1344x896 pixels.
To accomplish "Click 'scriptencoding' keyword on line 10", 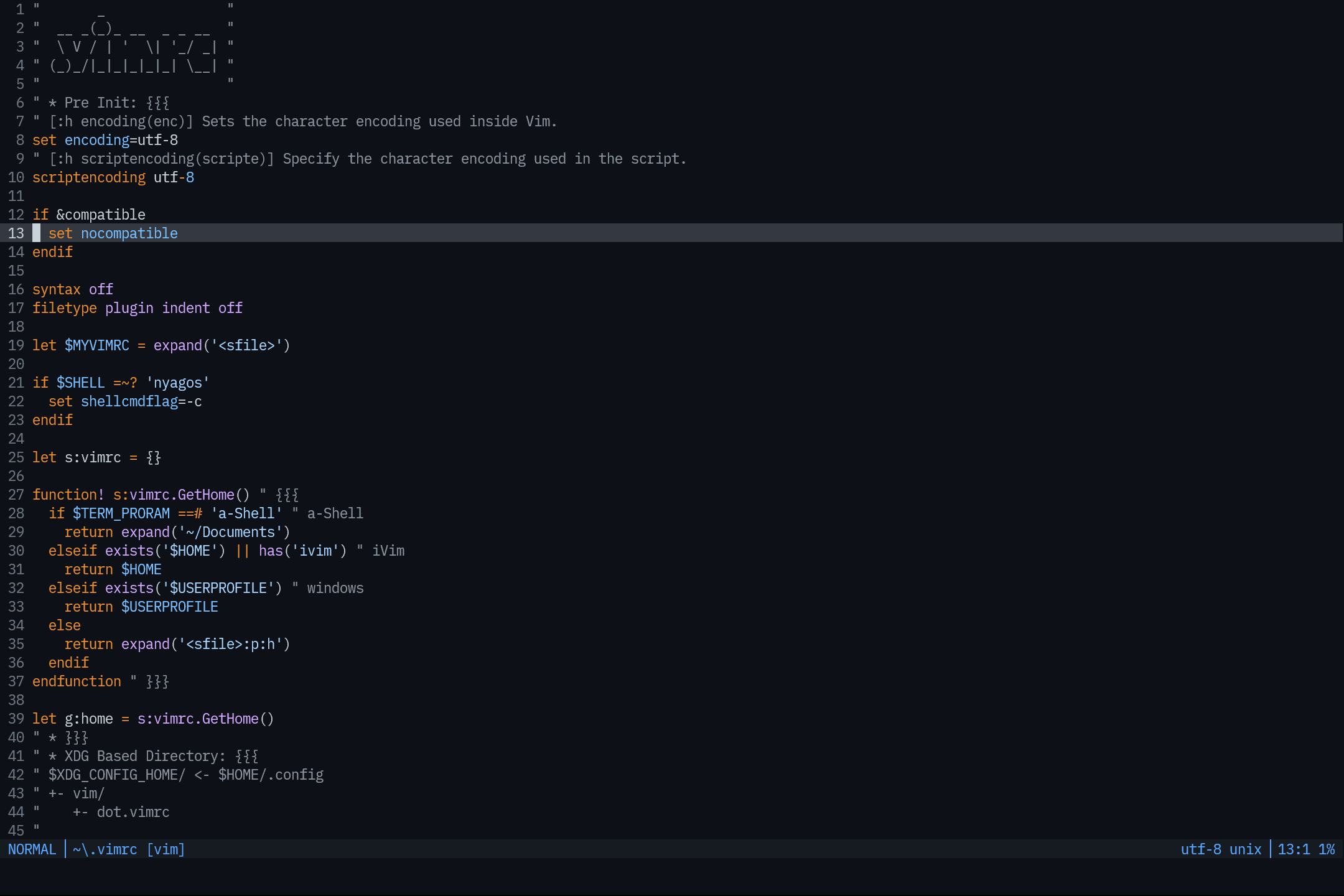I will 89,177.
